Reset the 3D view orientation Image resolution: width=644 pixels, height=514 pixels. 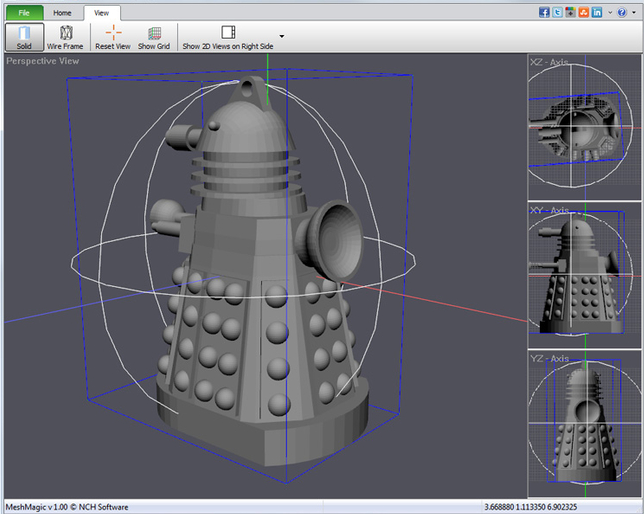[x=113, y=37]
